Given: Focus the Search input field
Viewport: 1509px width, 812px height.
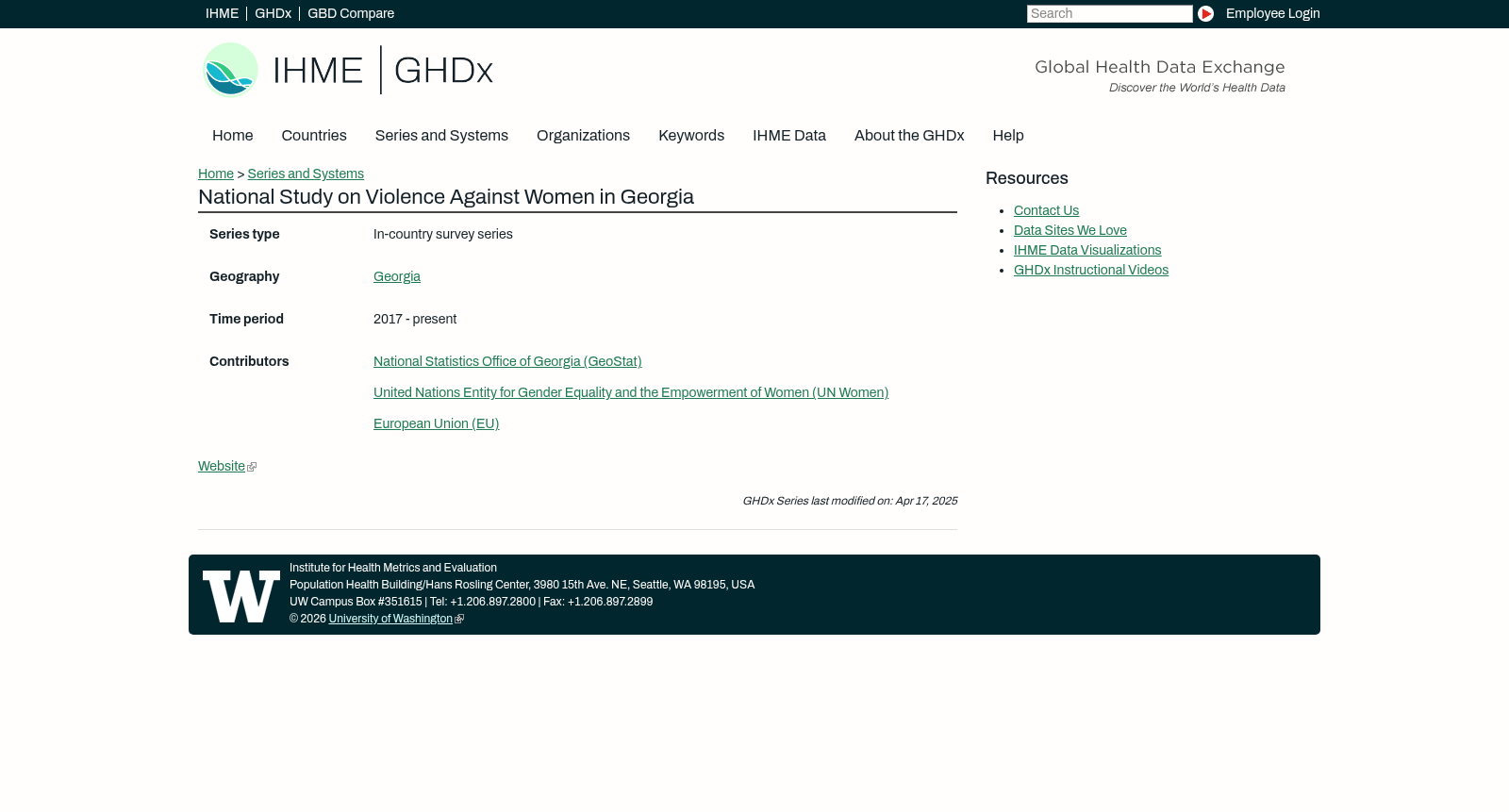Looking at the screenshot, I should pyautogui.click(x=1109, y=14).
